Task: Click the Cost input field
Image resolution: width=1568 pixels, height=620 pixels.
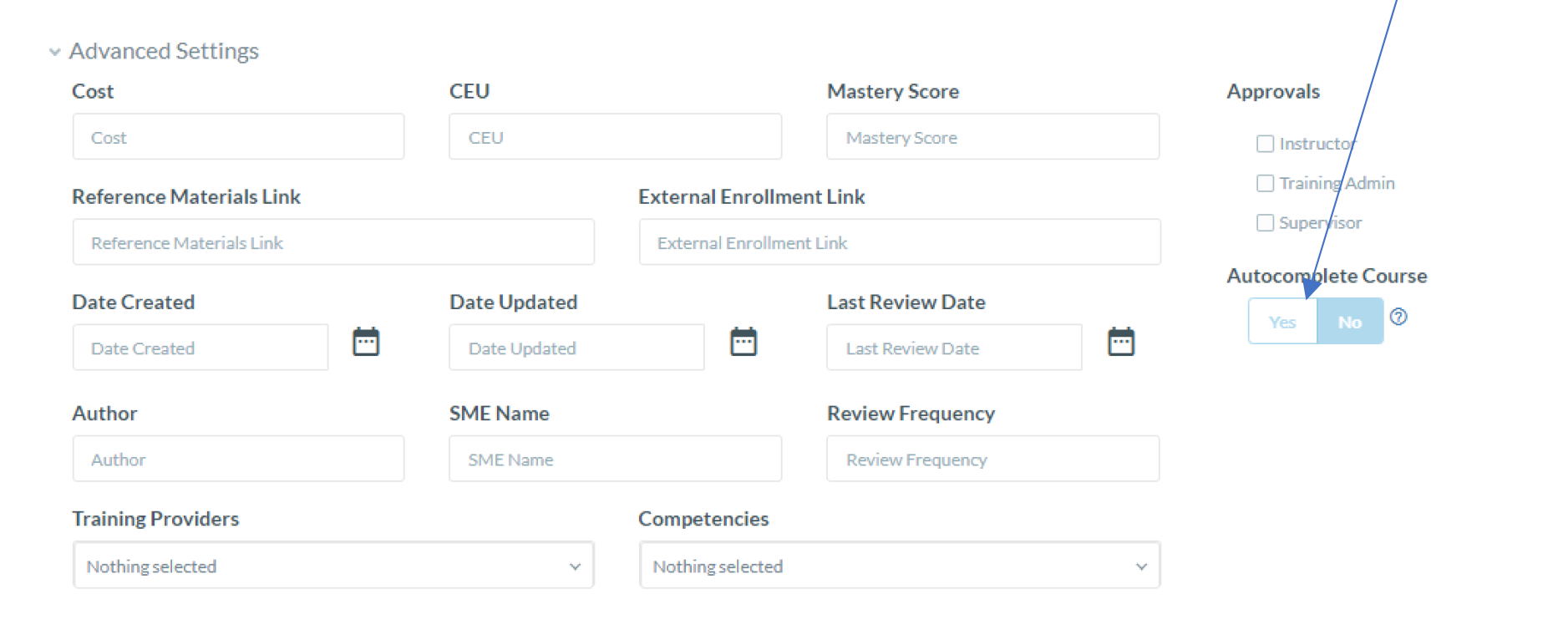Action: (x=238, y=137)
